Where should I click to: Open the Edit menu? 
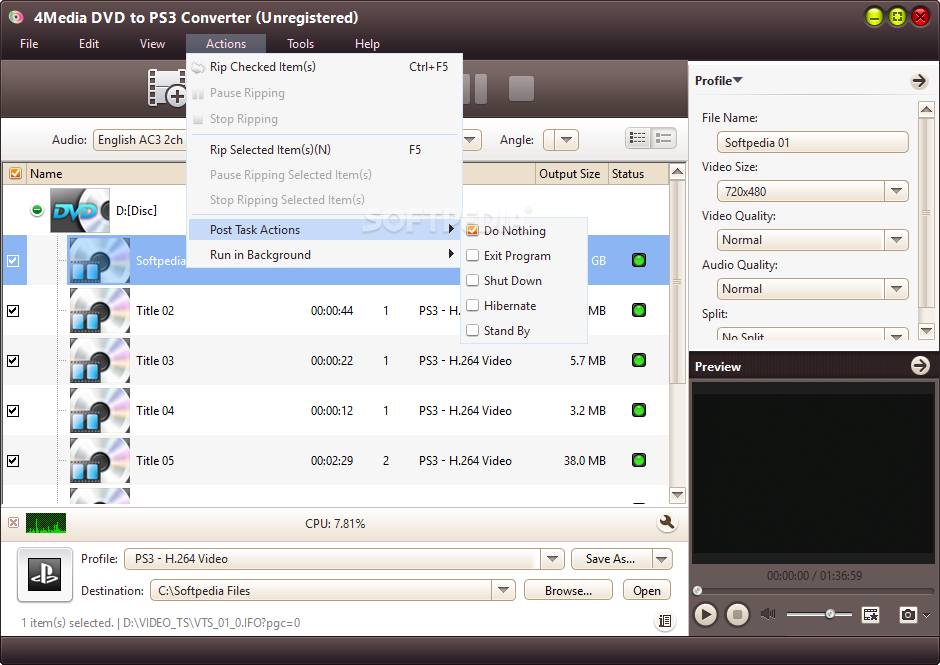pyautogui.click(x=89, y=44)
